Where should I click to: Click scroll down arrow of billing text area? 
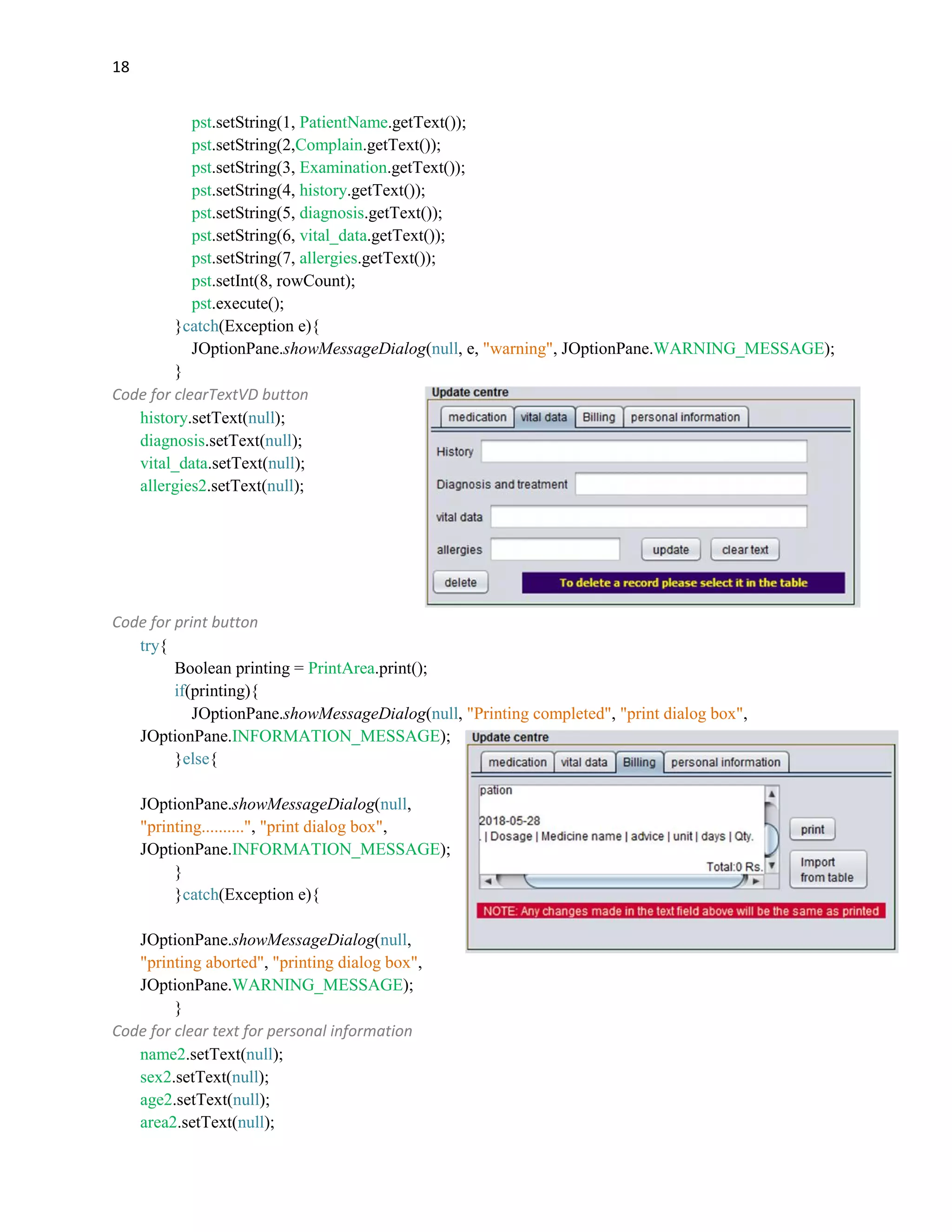[772, 865]
